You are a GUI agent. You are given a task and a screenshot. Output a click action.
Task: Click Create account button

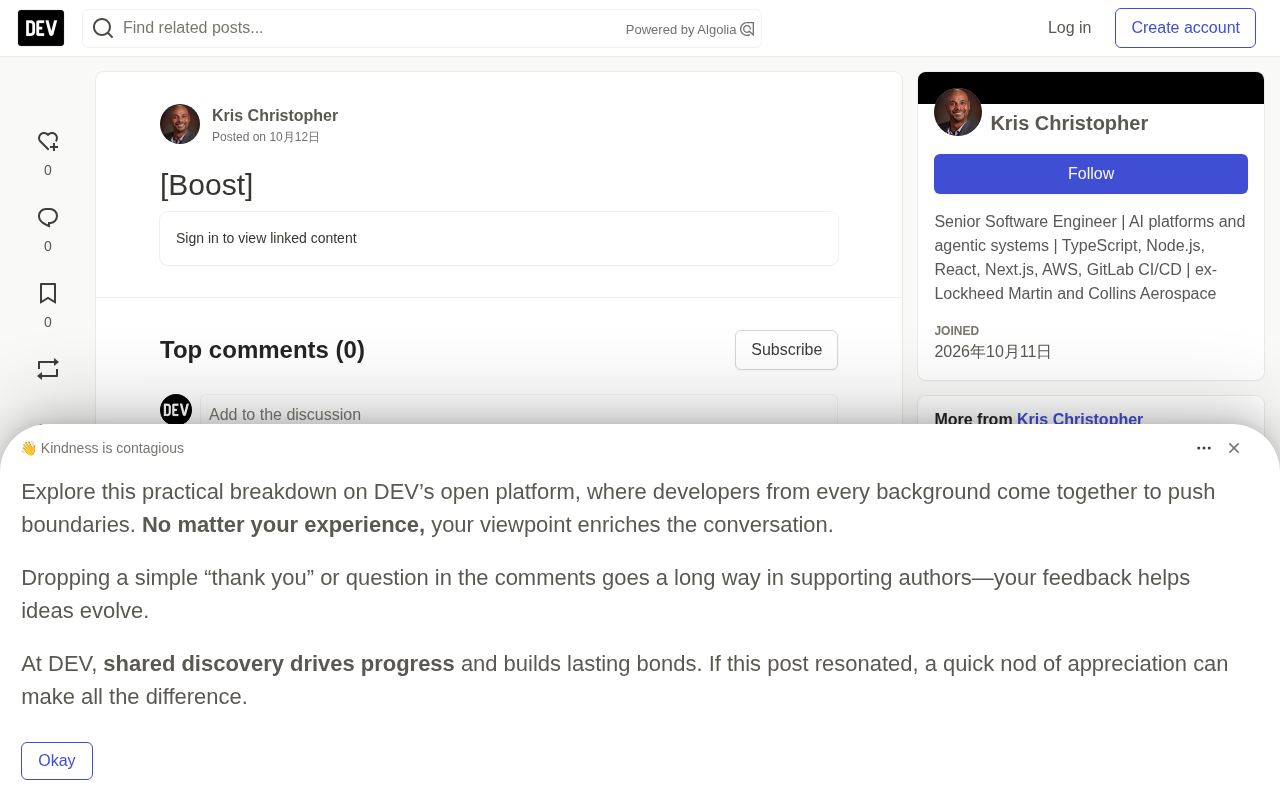[x=1185, y=28]
